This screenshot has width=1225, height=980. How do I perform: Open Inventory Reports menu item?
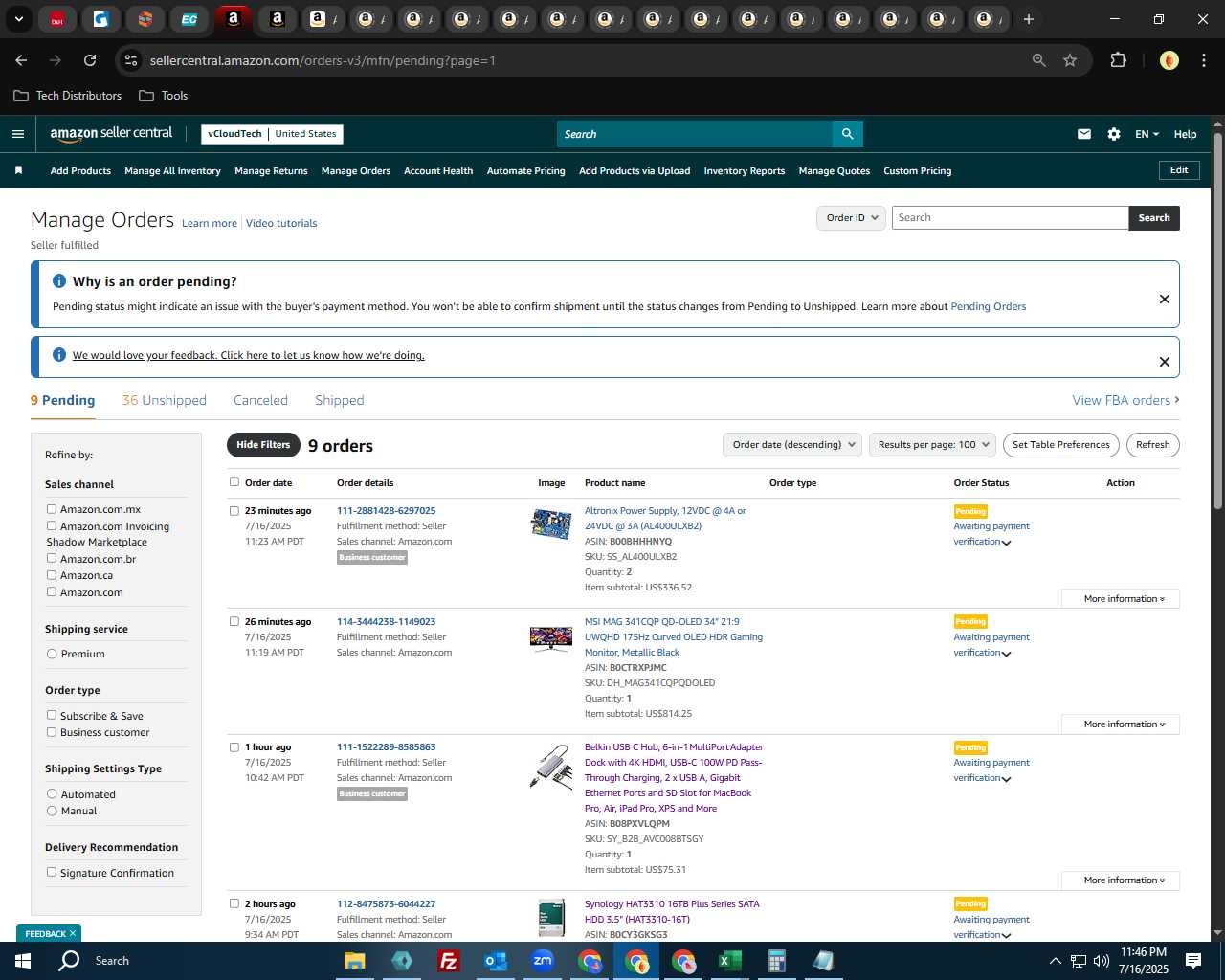tap(745, 171)
